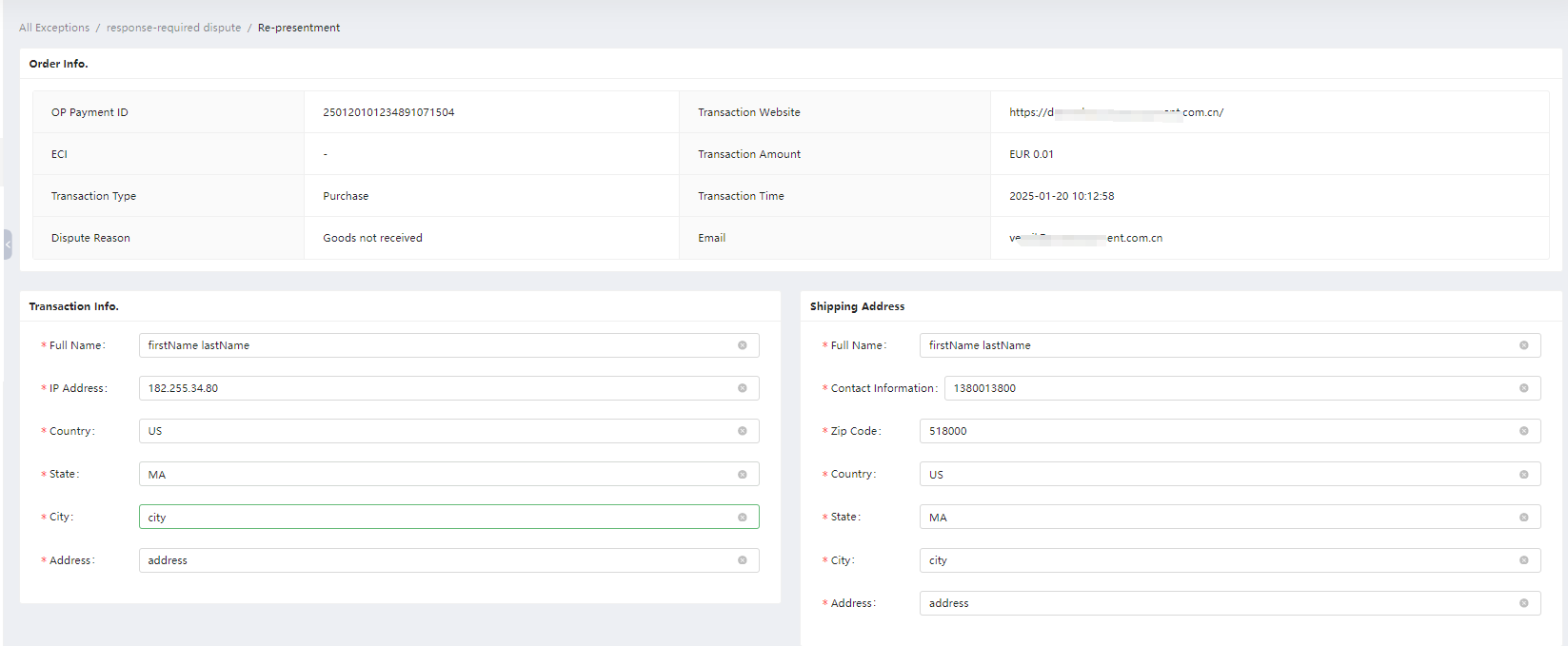Go to All Exceptions breadcrumb
The image size is (1568, 646).
(x=54, y=28)
